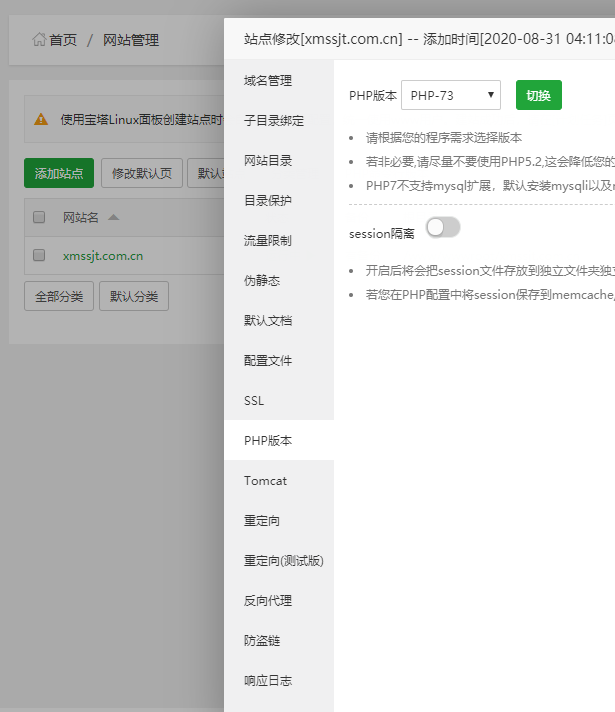Click the sort arrow beside 网站名
615x712 pixels.
(113, 217)
